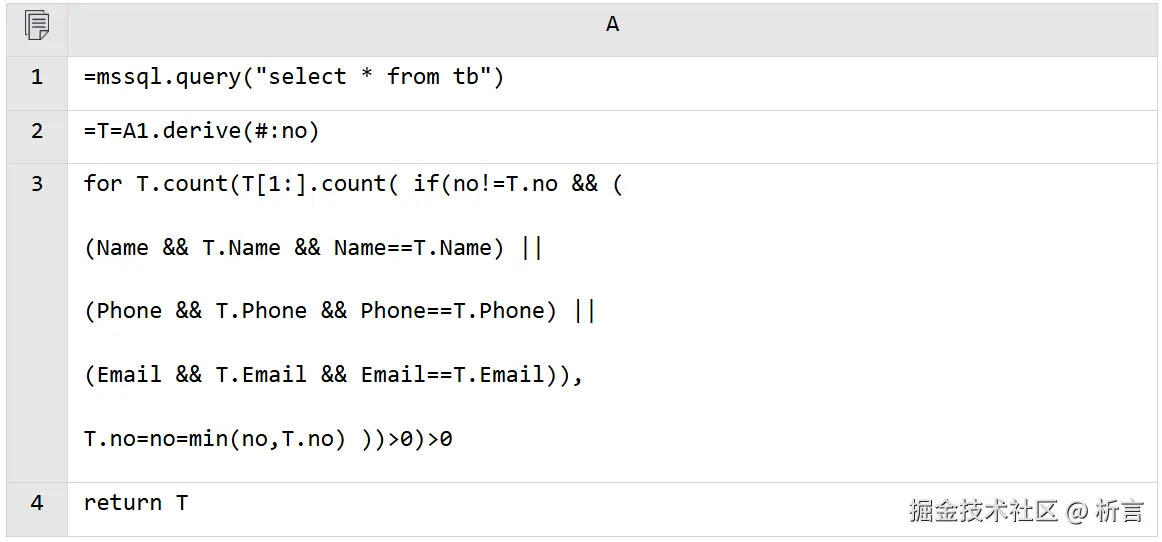This screenshot has width=1162, height=542.
Task: Click the "select * from tb" string text
Action: coord(374,76)
